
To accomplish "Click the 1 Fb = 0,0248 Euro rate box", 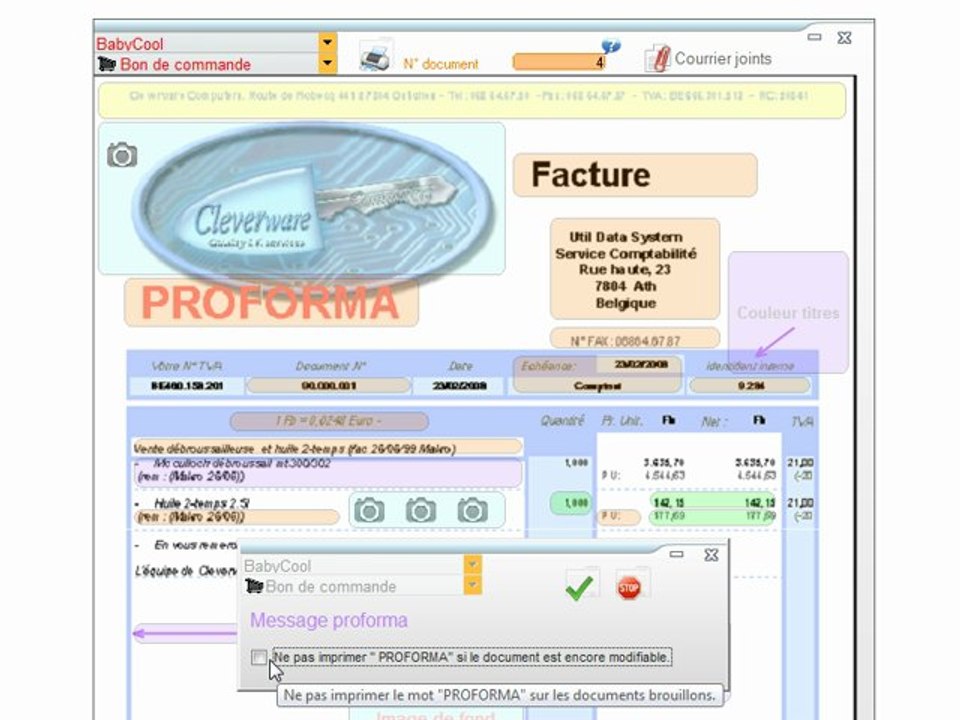I will coord(329,421).
